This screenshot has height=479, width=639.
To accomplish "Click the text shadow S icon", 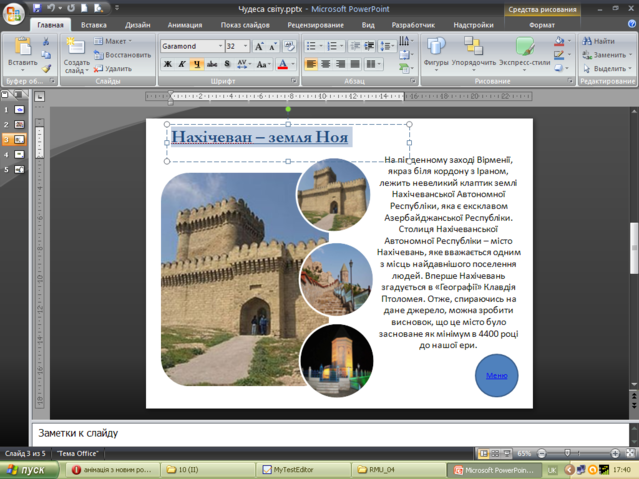I will [x=227, y=64].
